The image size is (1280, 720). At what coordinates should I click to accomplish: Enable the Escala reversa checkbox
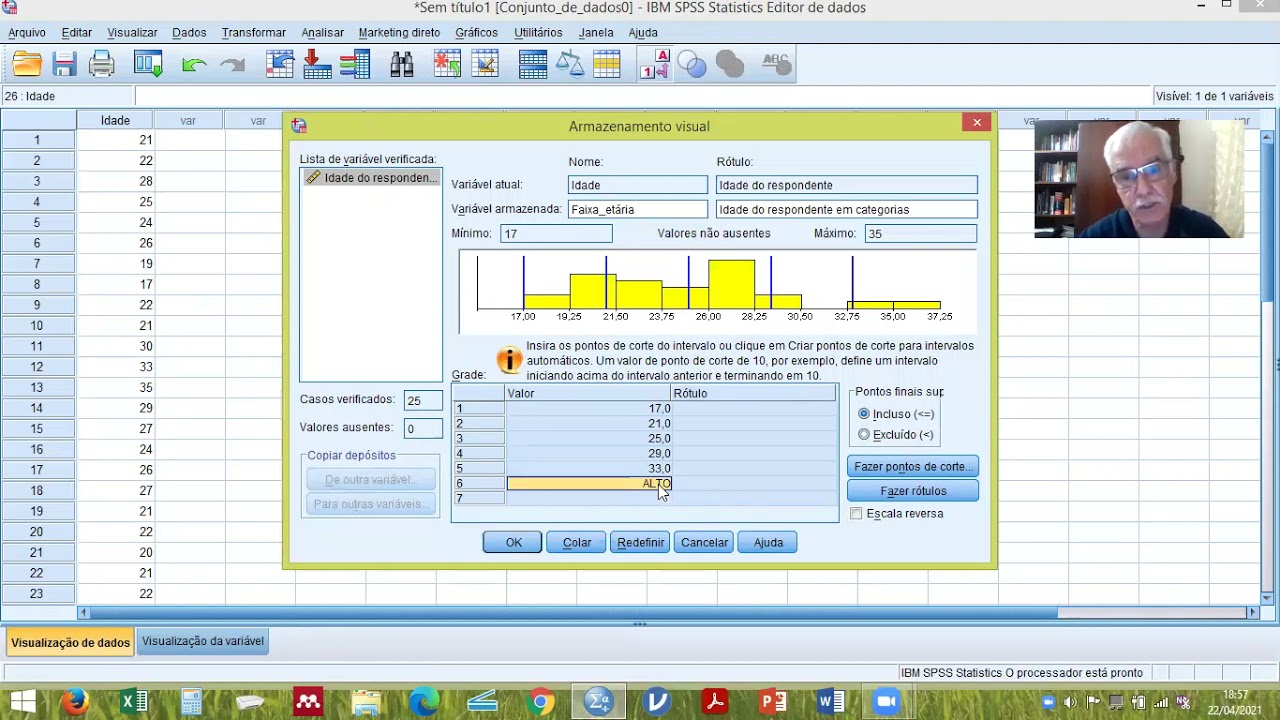pos(856,513)
